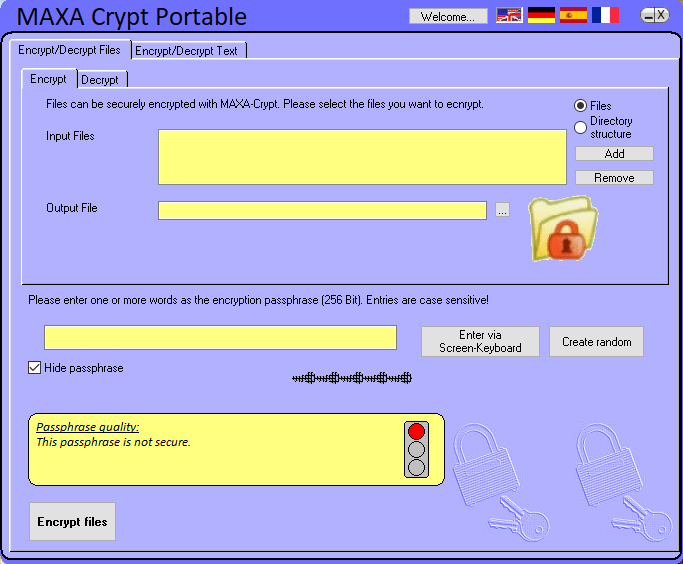
Task: Minimize the MAXA Crypt window
Action: pos(648,16)
